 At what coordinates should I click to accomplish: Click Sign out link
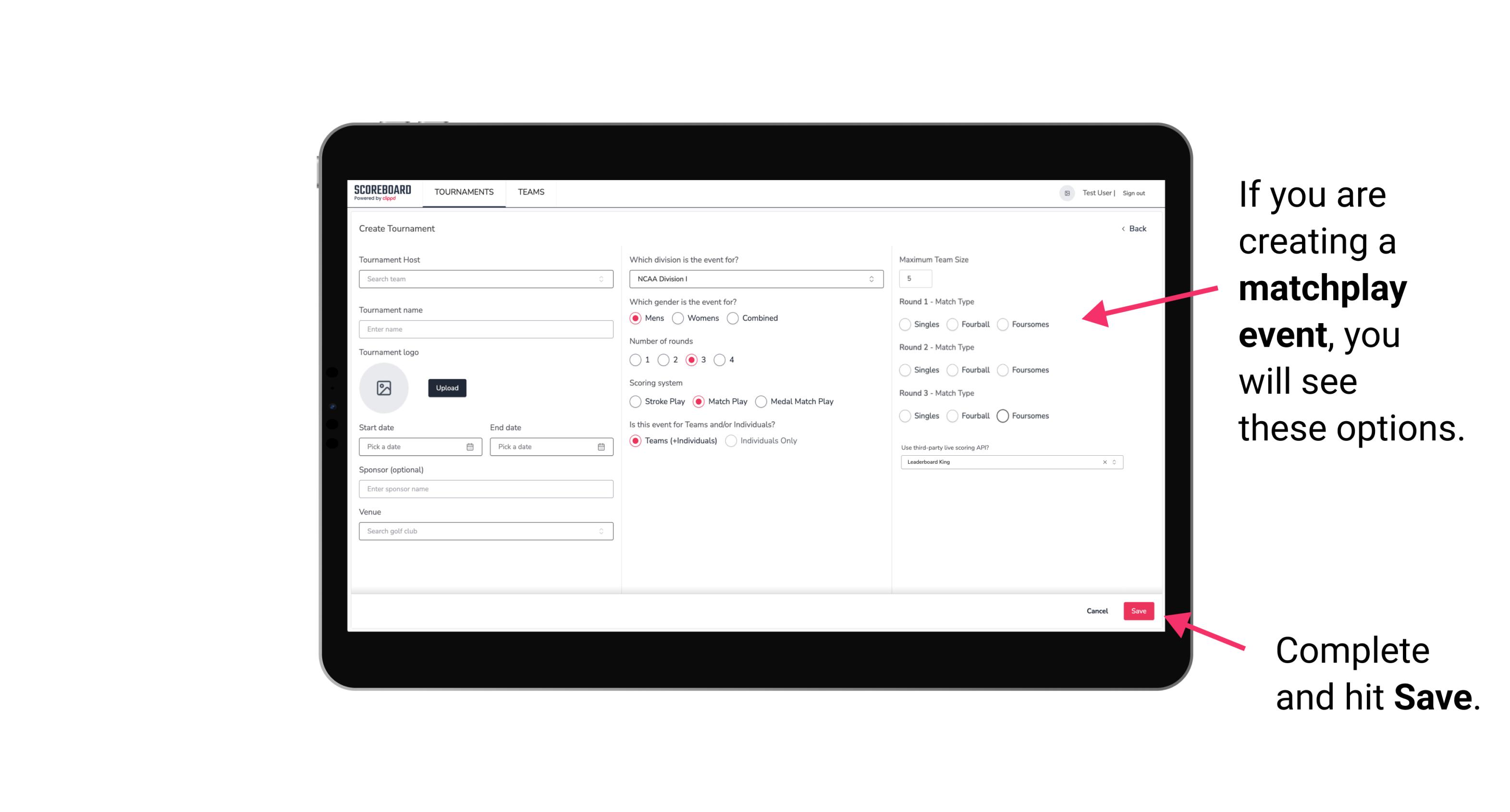click(x=1134, y=193)
